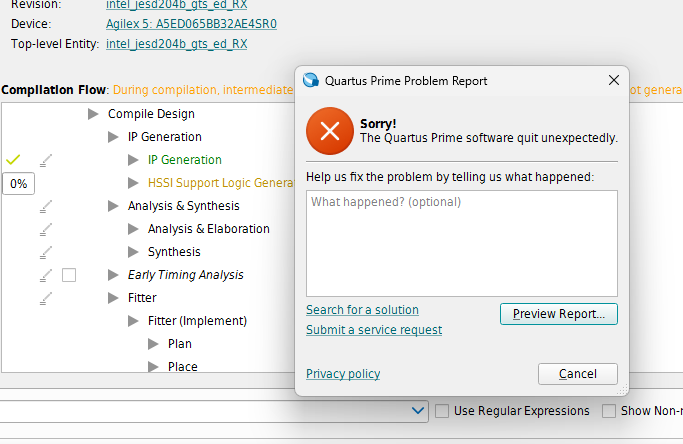This screenshot has height=444, width=683.
Task: Toggle the Early Timing Analysis checkbox
Action: pos(69,275)
